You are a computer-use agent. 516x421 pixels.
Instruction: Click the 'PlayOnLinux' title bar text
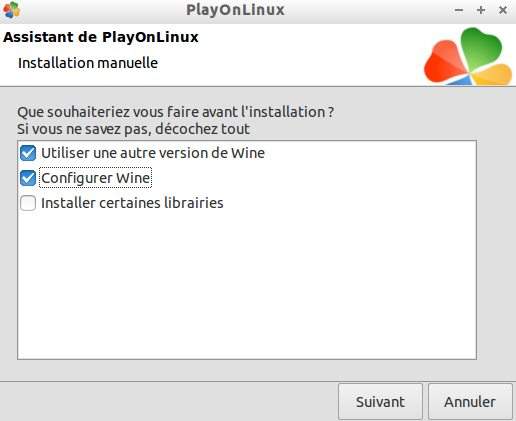click(235, 10)
